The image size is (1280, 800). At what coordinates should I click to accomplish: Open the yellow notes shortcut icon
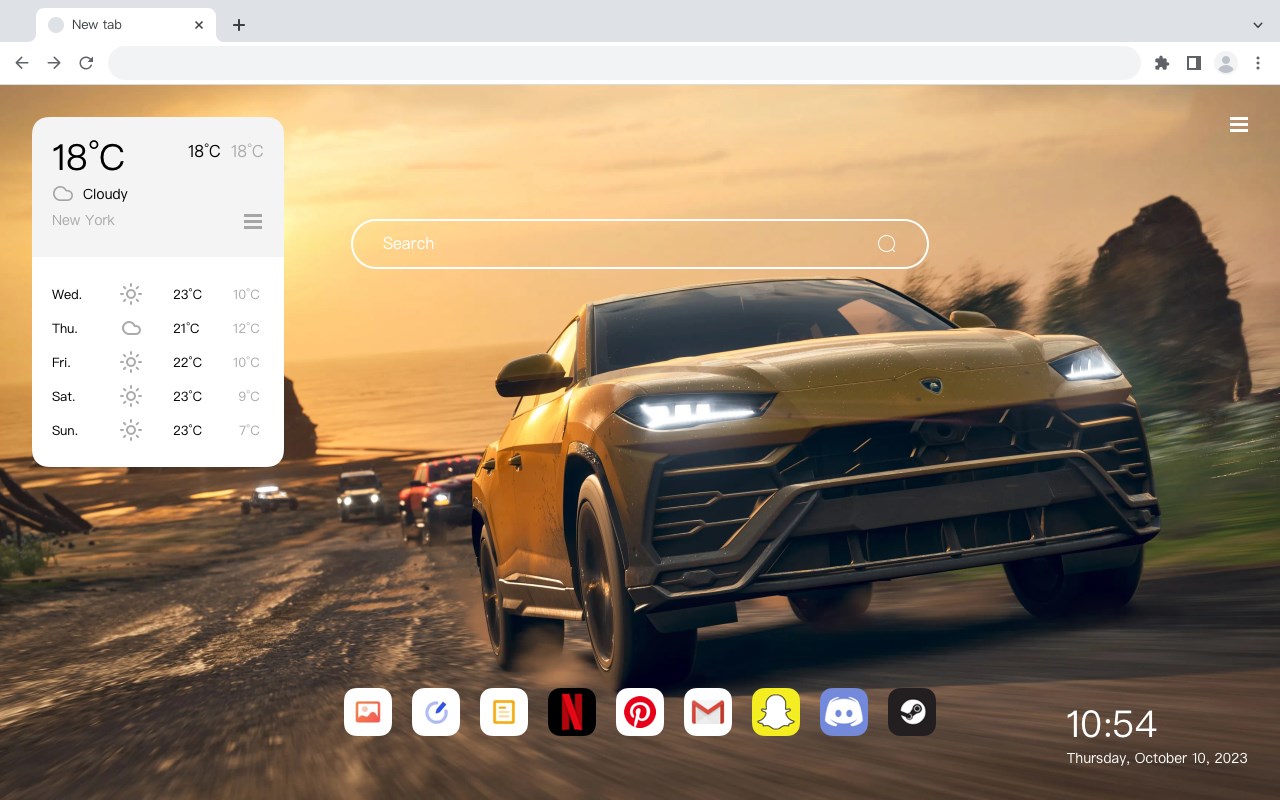coord(504,712)
